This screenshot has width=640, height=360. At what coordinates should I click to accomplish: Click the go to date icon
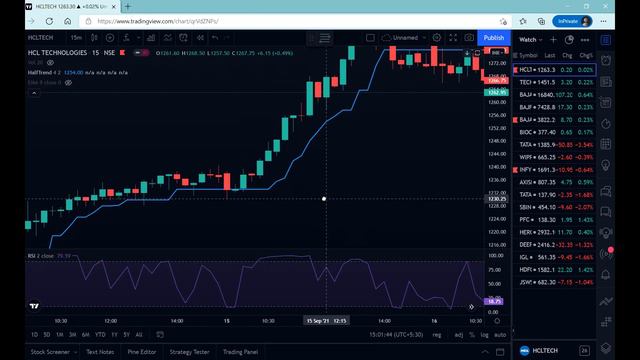pyautogui.click(x=160, y=335)
